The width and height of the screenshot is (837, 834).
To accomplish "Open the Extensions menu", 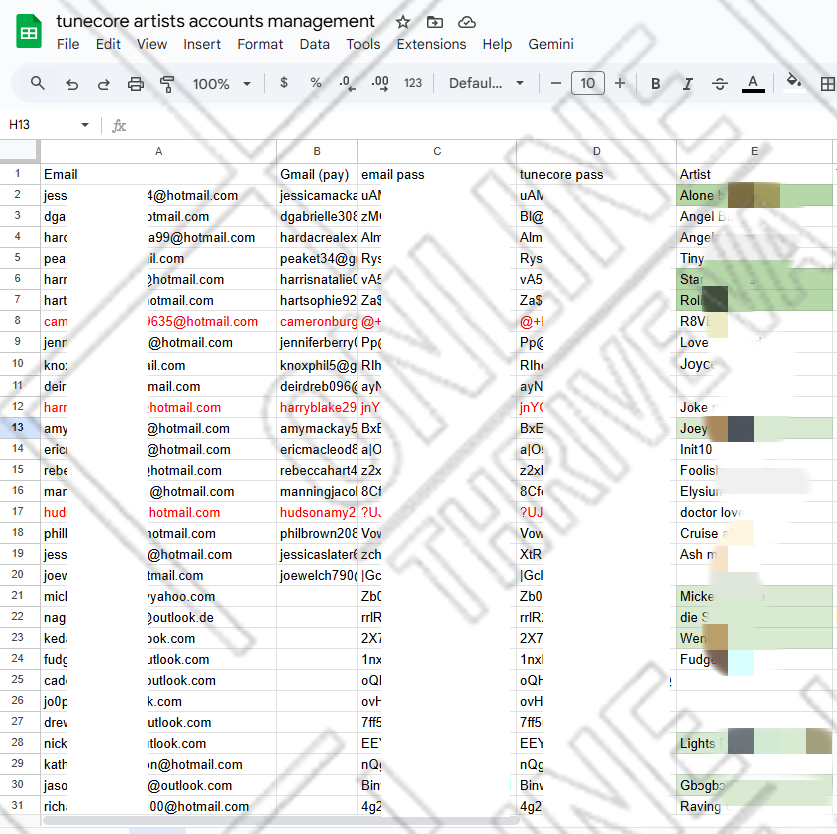I will click(x=431, y=44).
